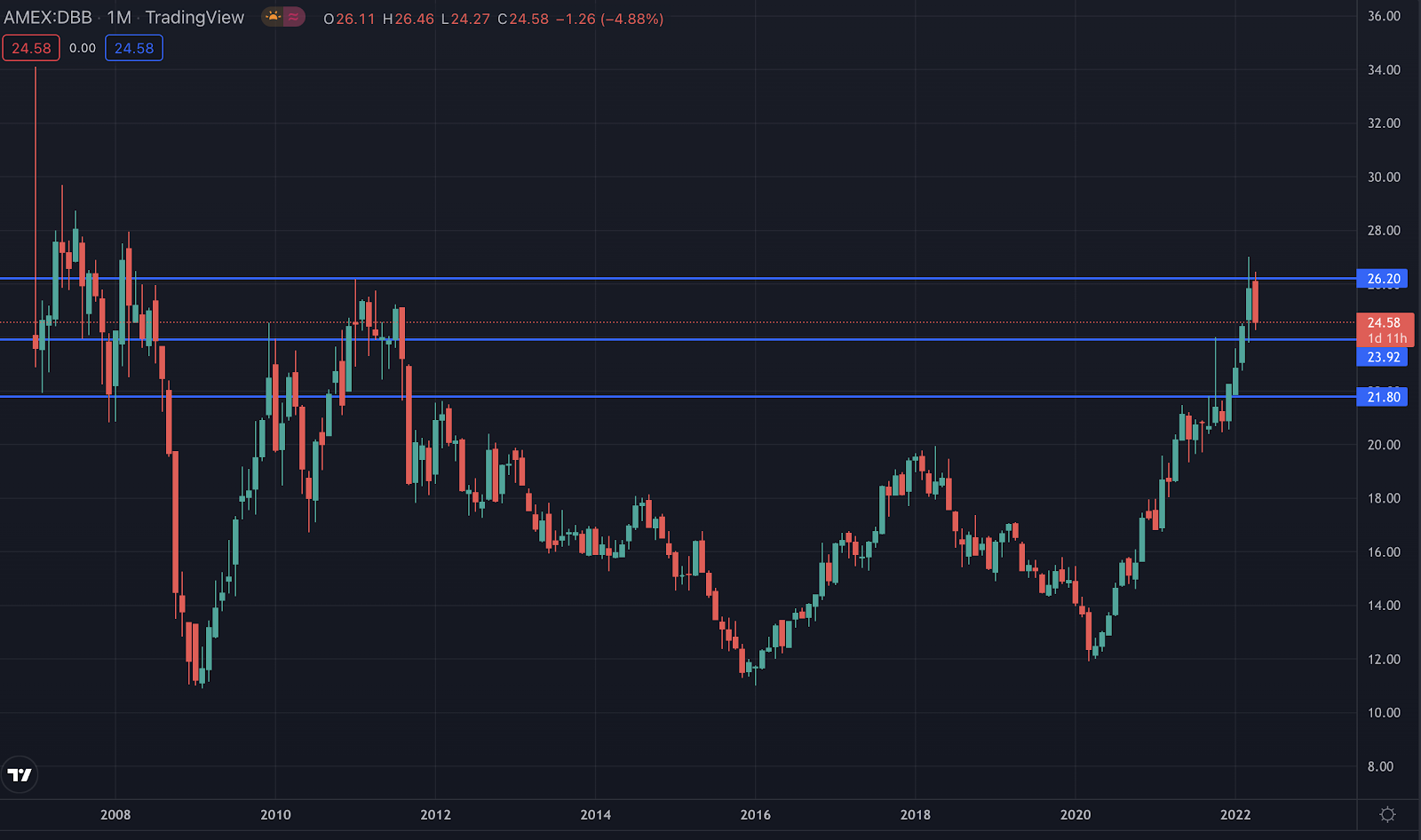
Task: Select the 21.80 horizontal line price label
Action: (x=1383, y=397)
